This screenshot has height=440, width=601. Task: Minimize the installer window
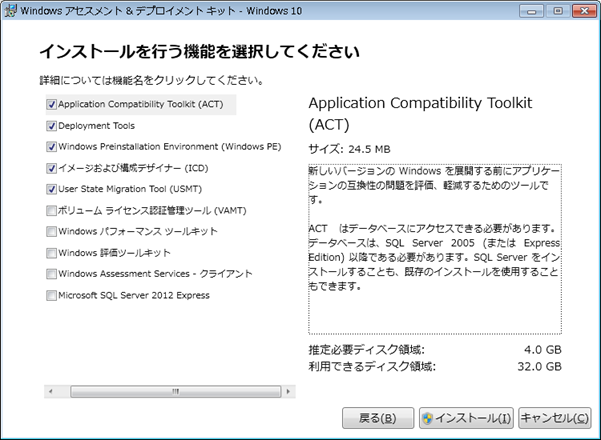[531, 11]
